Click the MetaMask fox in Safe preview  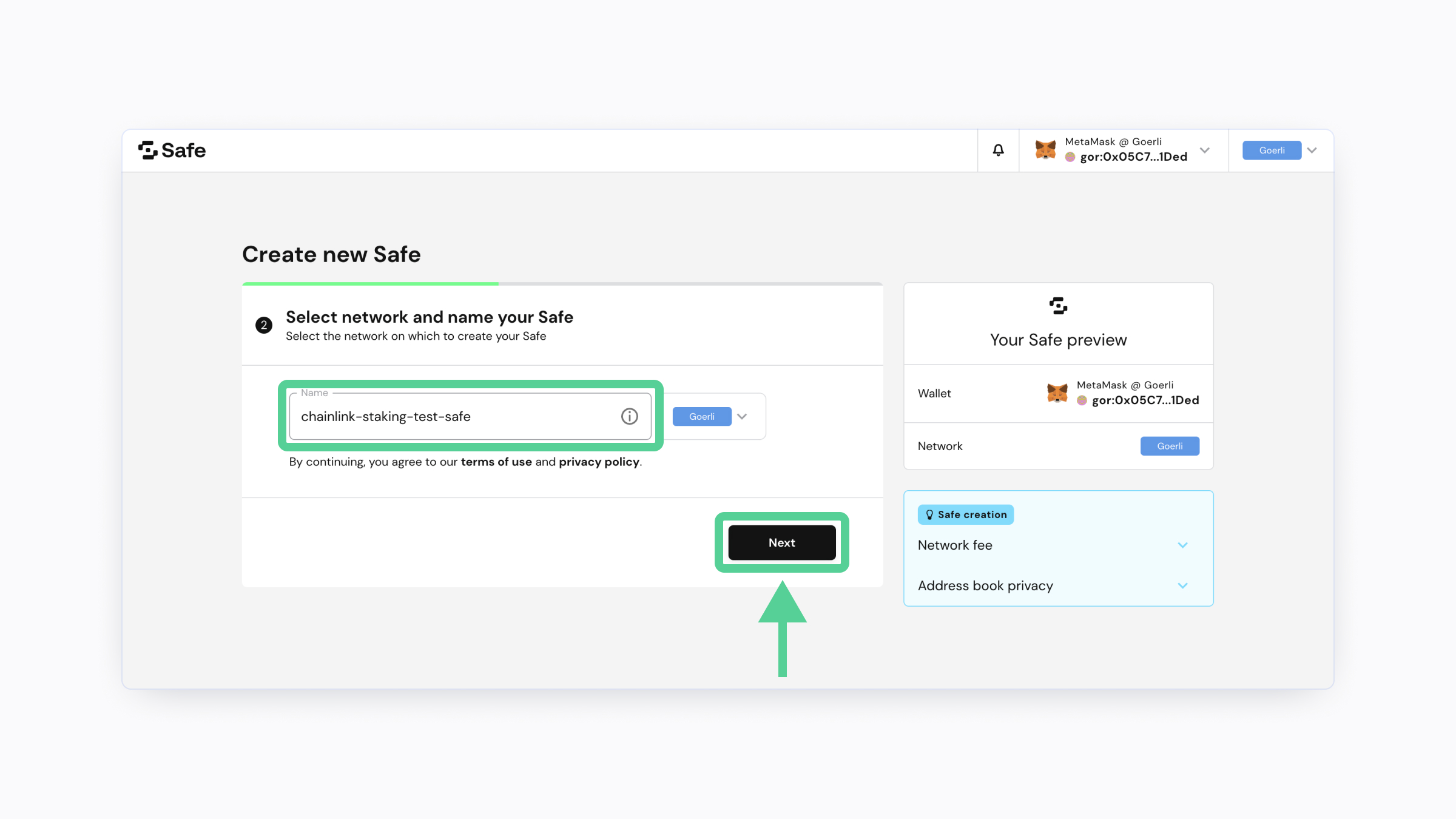pyautogui.click(x=1057, y=393)
